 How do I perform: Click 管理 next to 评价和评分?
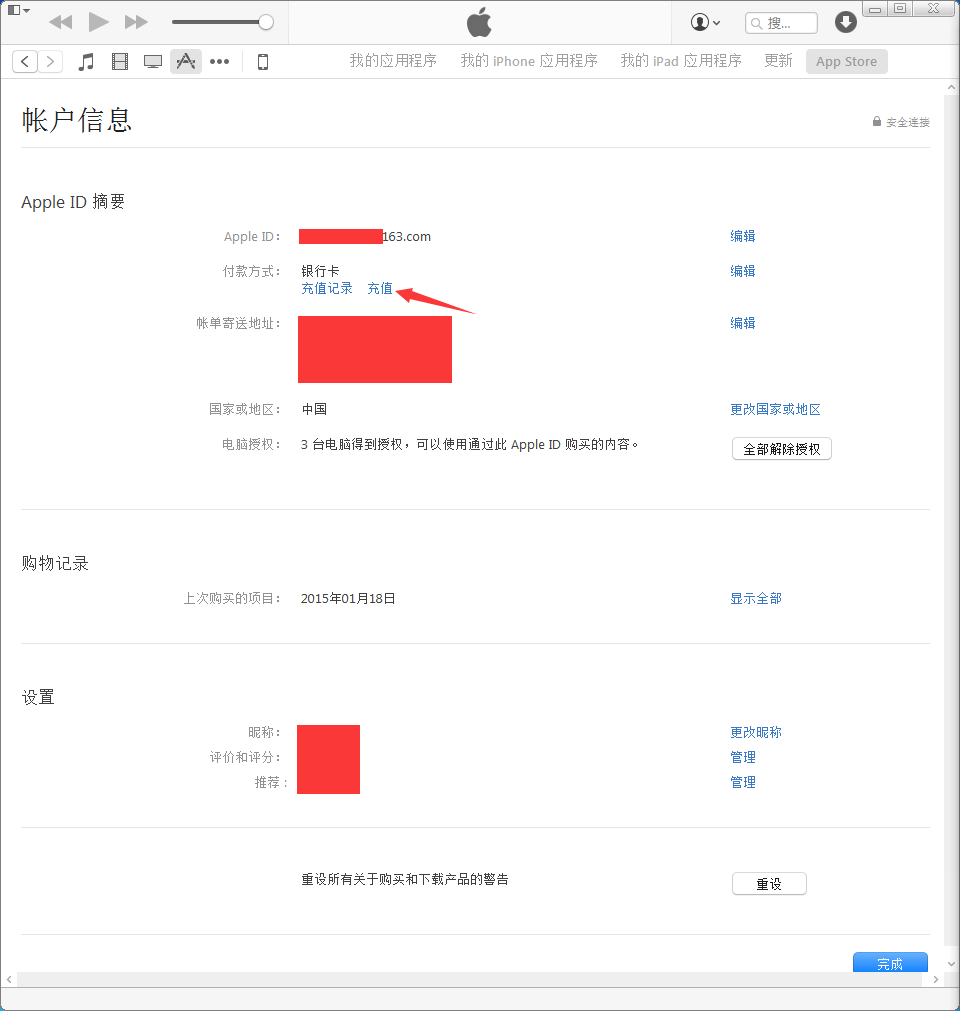pos(743,758)
